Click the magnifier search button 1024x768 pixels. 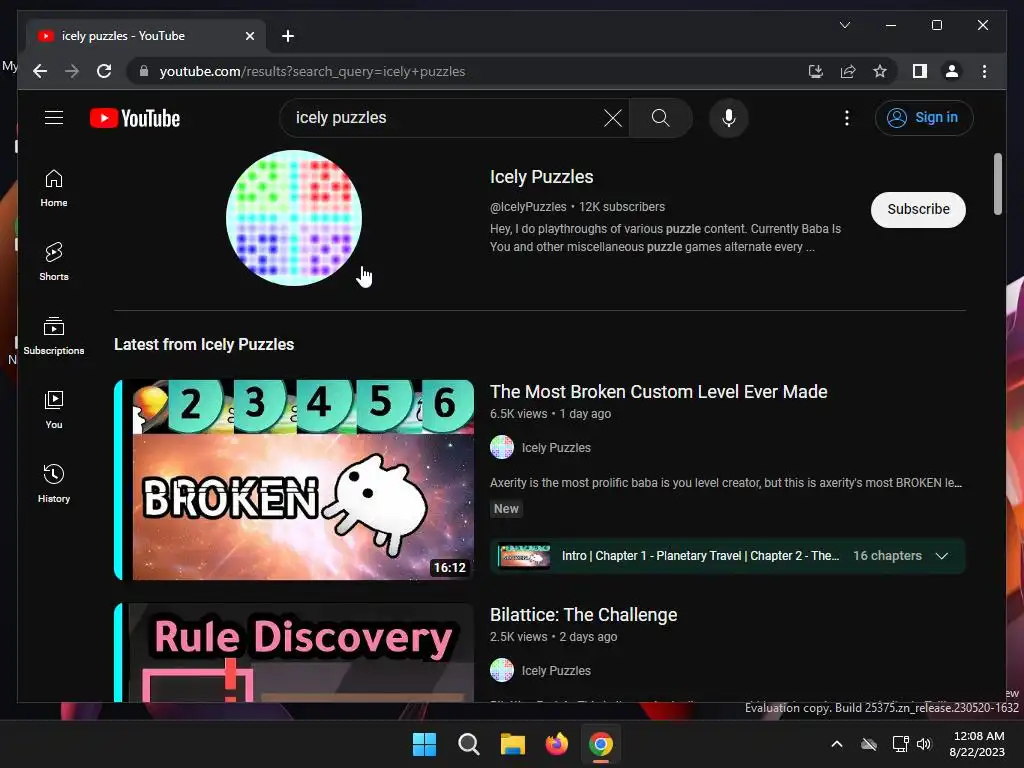(x=660, y=118)
